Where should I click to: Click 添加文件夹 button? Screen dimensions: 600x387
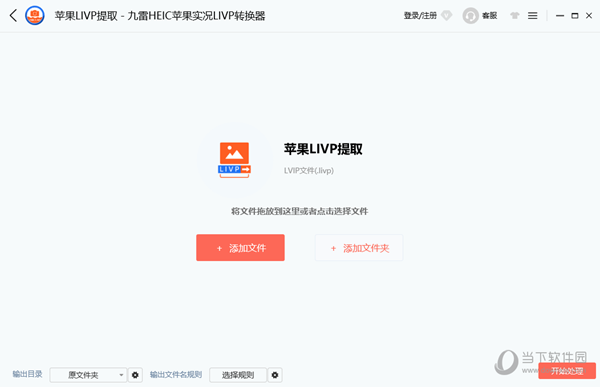point(359,248)
